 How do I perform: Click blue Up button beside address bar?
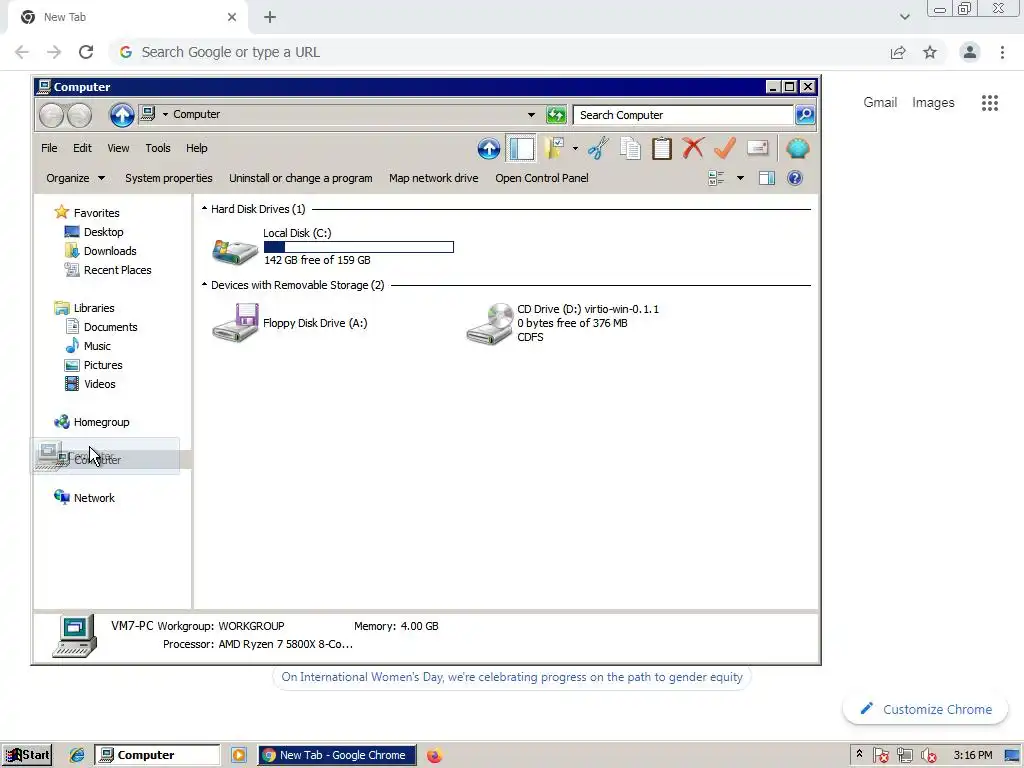pos(121,115)
